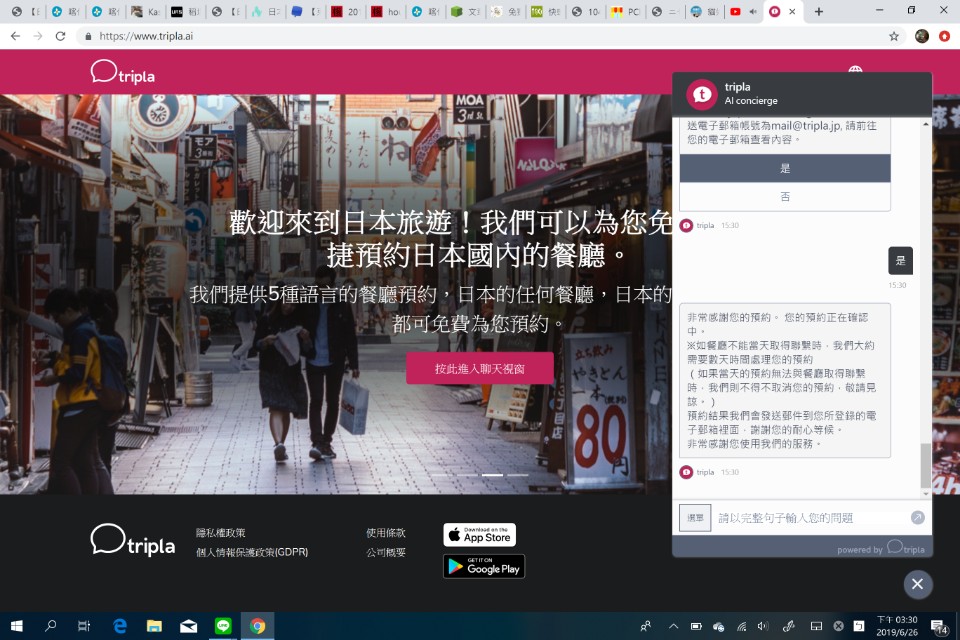Open the 使用條款 link

(x=386, y=533)
